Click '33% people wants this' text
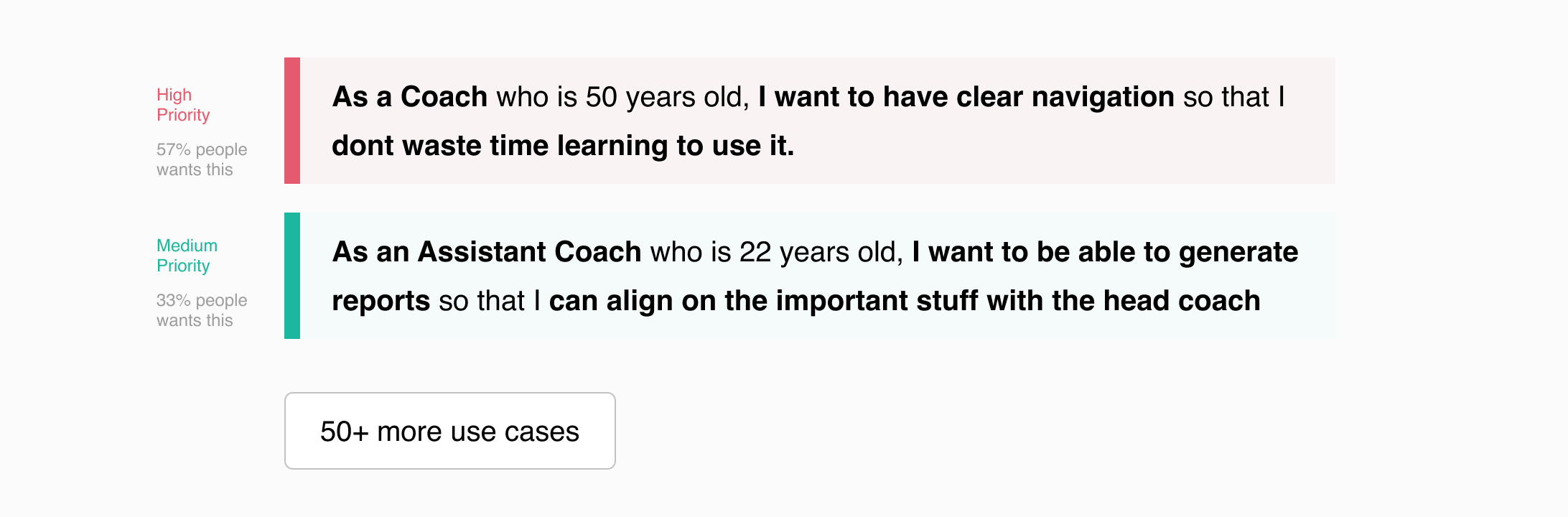1568x517 pixels. [x=202, y=310]
